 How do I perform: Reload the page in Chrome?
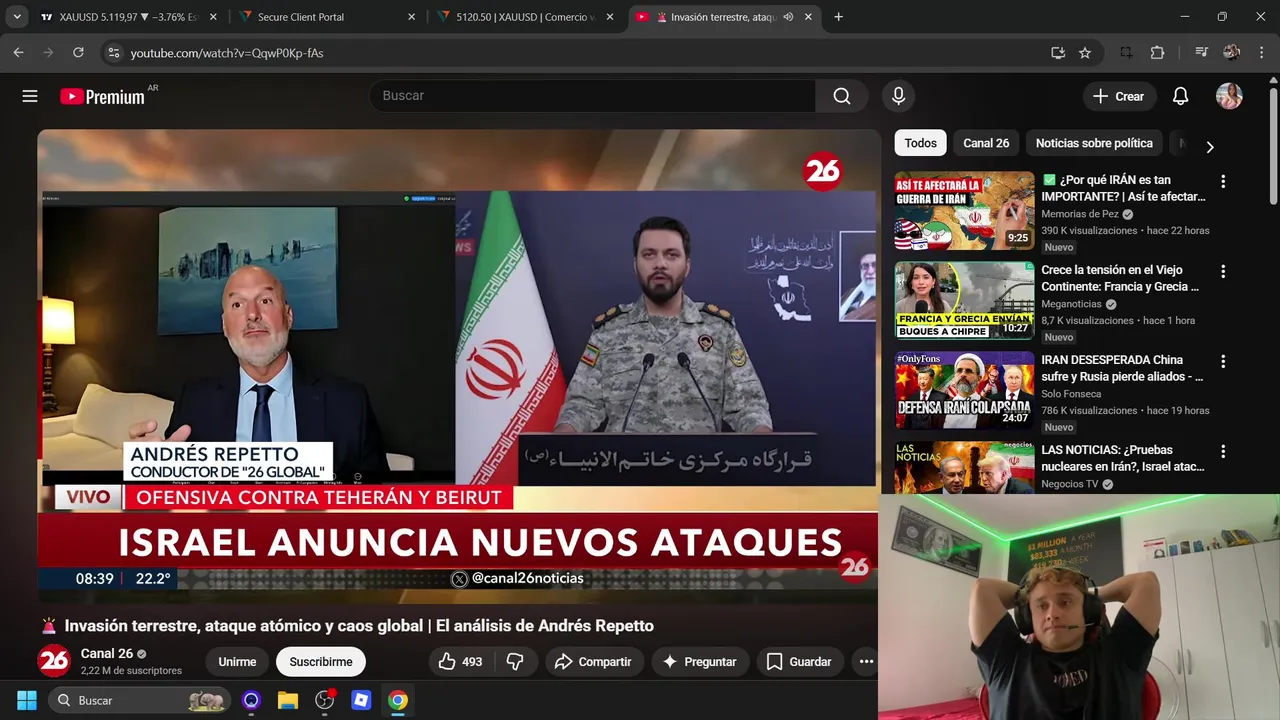78,53
